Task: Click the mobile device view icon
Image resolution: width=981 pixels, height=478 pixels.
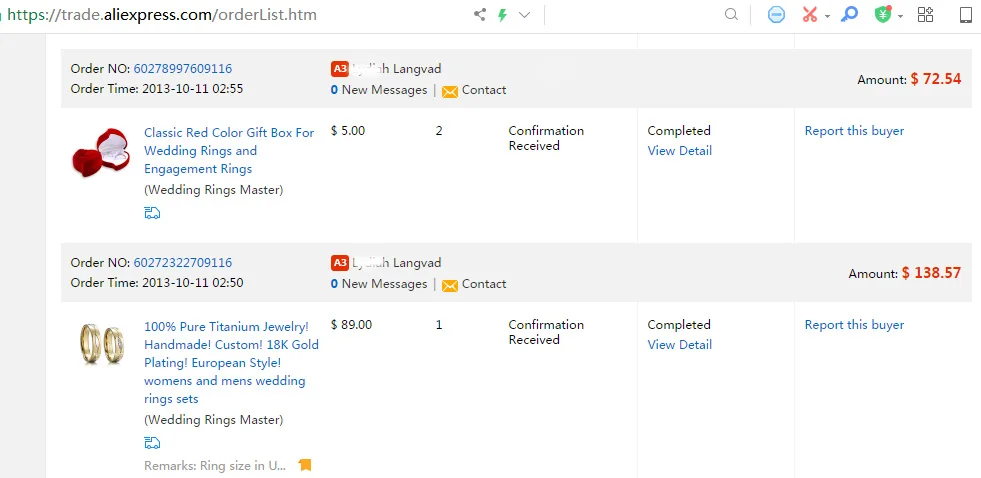Action: pyautogui.click(x=967, y=14)
